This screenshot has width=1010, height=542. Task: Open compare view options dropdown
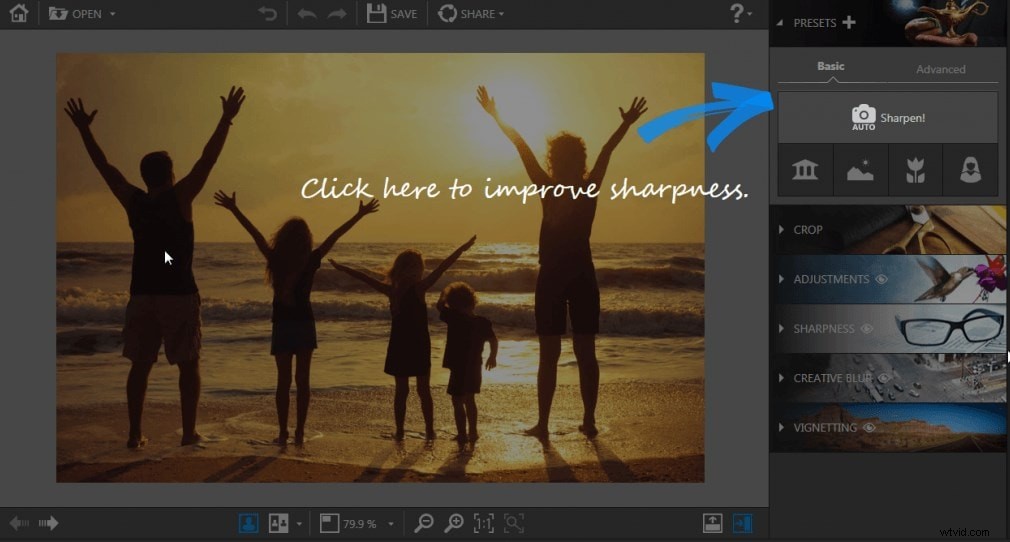(x=299, y=524)
